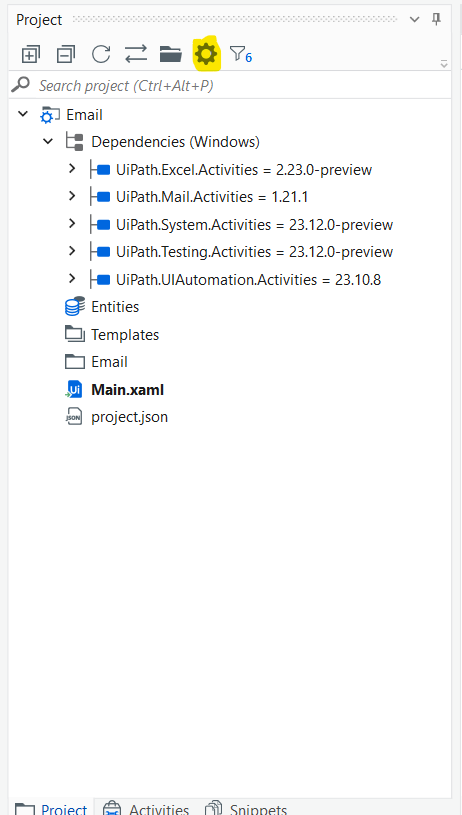Click the Collapse All icon
Screen dimensions: 462x815
[66, 54]
